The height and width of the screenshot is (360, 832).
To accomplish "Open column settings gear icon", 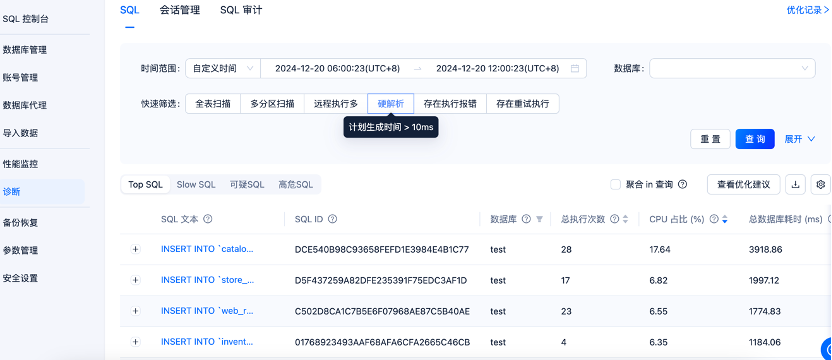I will [x=821, y=184].
